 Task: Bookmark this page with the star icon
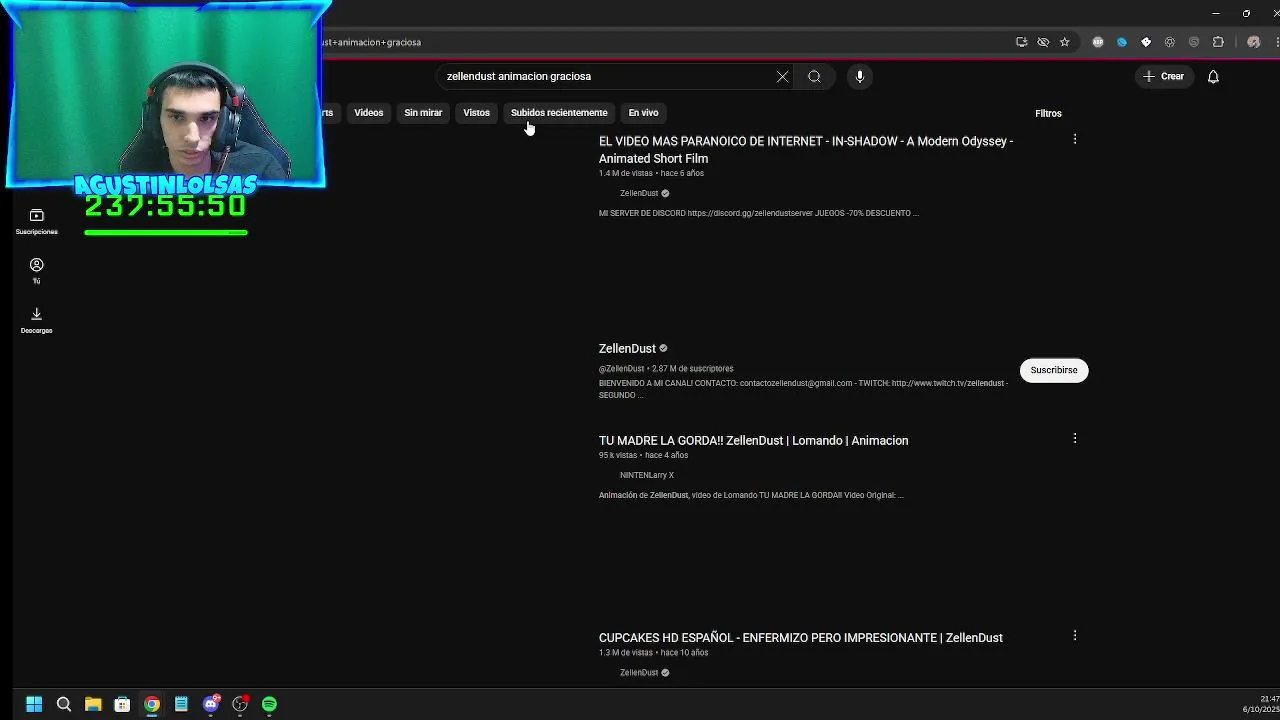coord(1064,42)
